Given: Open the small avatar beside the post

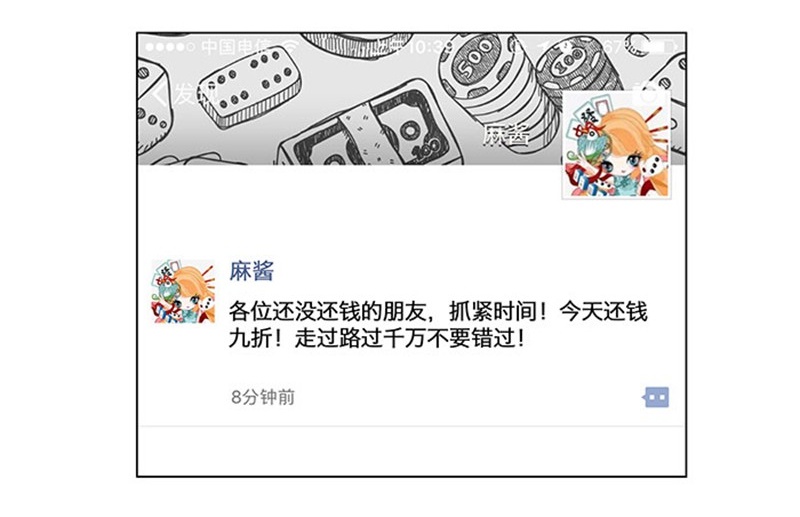Looking at the screenshot, I should click(x=184, y=291).
